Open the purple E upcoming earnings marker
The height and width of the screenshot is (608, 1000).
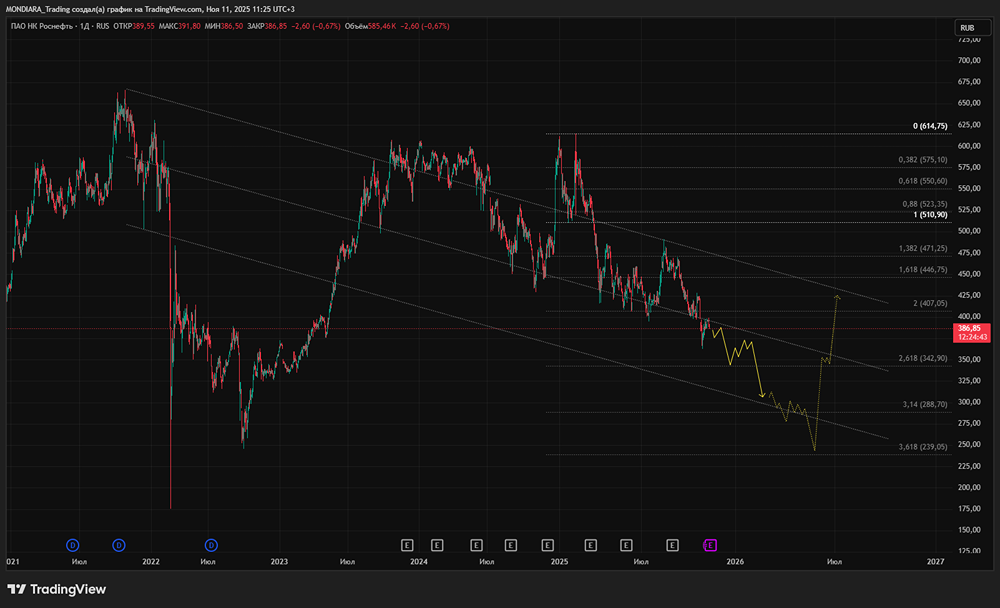click(x=710, y=545)
